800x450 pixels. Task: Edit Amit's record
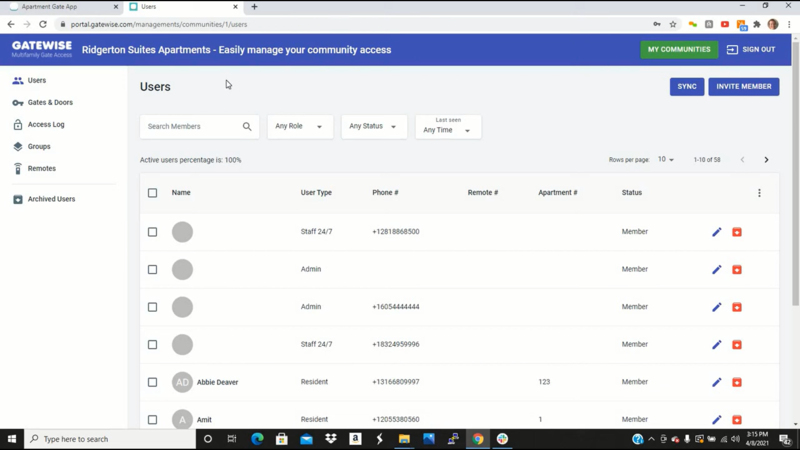pyautogui.click(x=717, y=420)
